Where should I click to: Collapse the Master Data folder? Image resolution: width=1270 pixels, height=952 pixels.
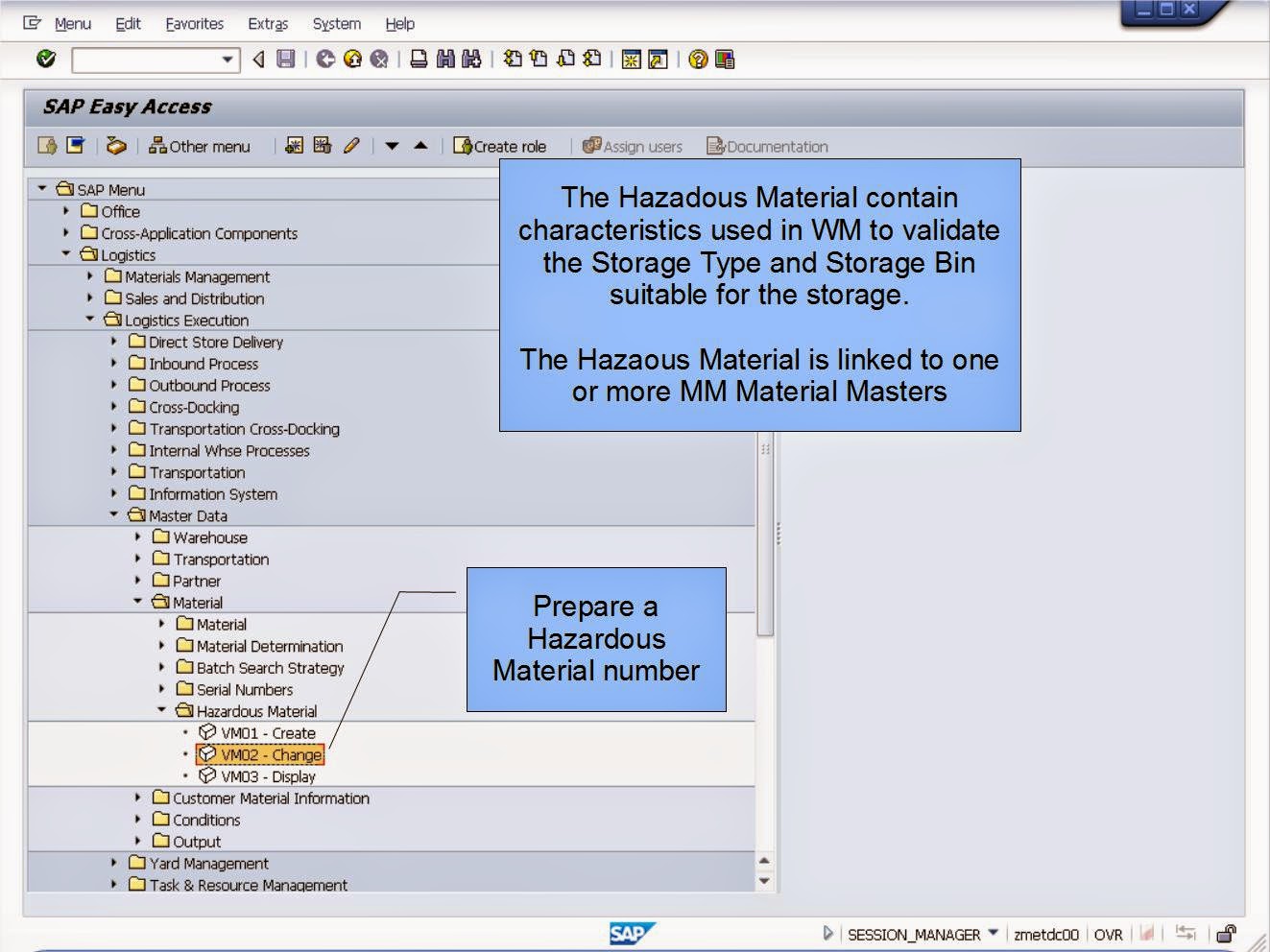pyautogui.click(x=114, y=515)
